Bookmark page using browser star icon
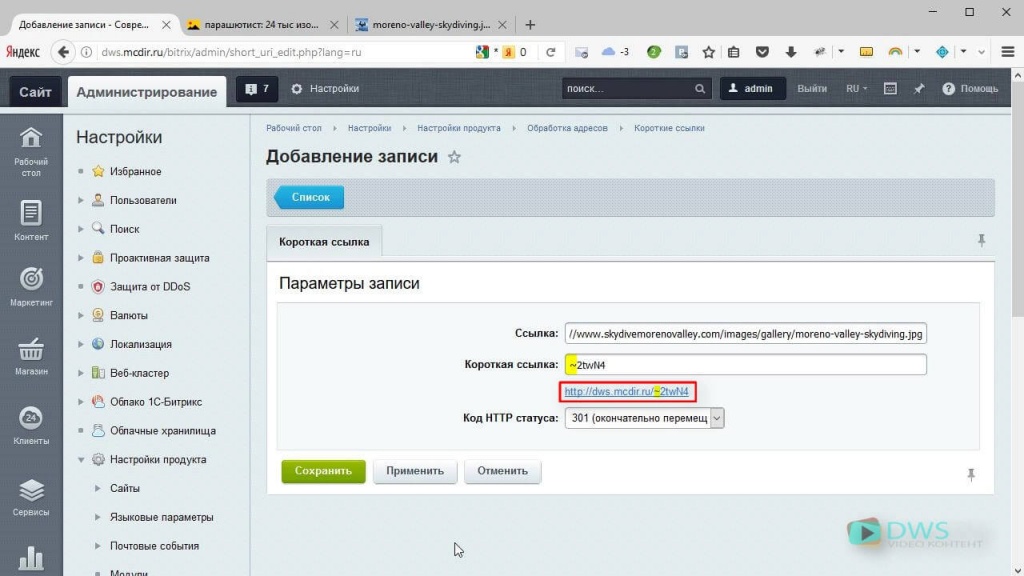This screenshot has height=576, width=1024. (x=709, y=52)
